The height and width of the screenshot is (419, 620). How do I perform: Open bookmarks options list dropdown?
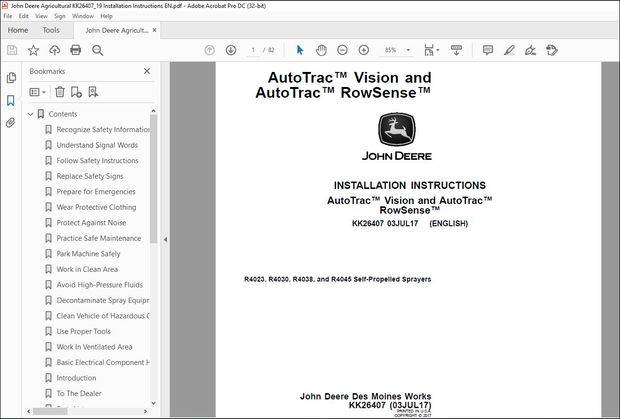[x=38, y=92]
